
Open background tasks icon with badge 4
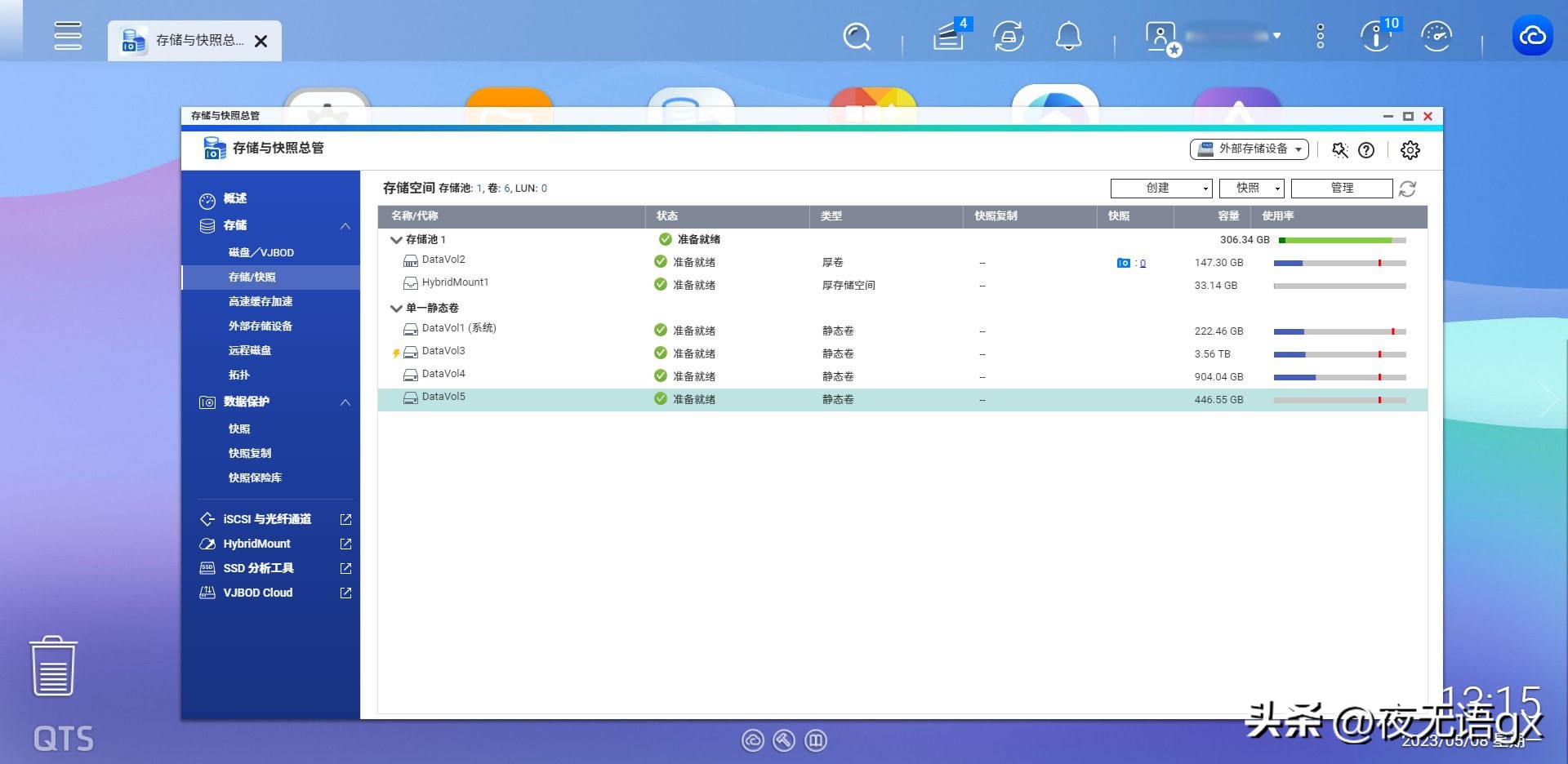point(949,37)
